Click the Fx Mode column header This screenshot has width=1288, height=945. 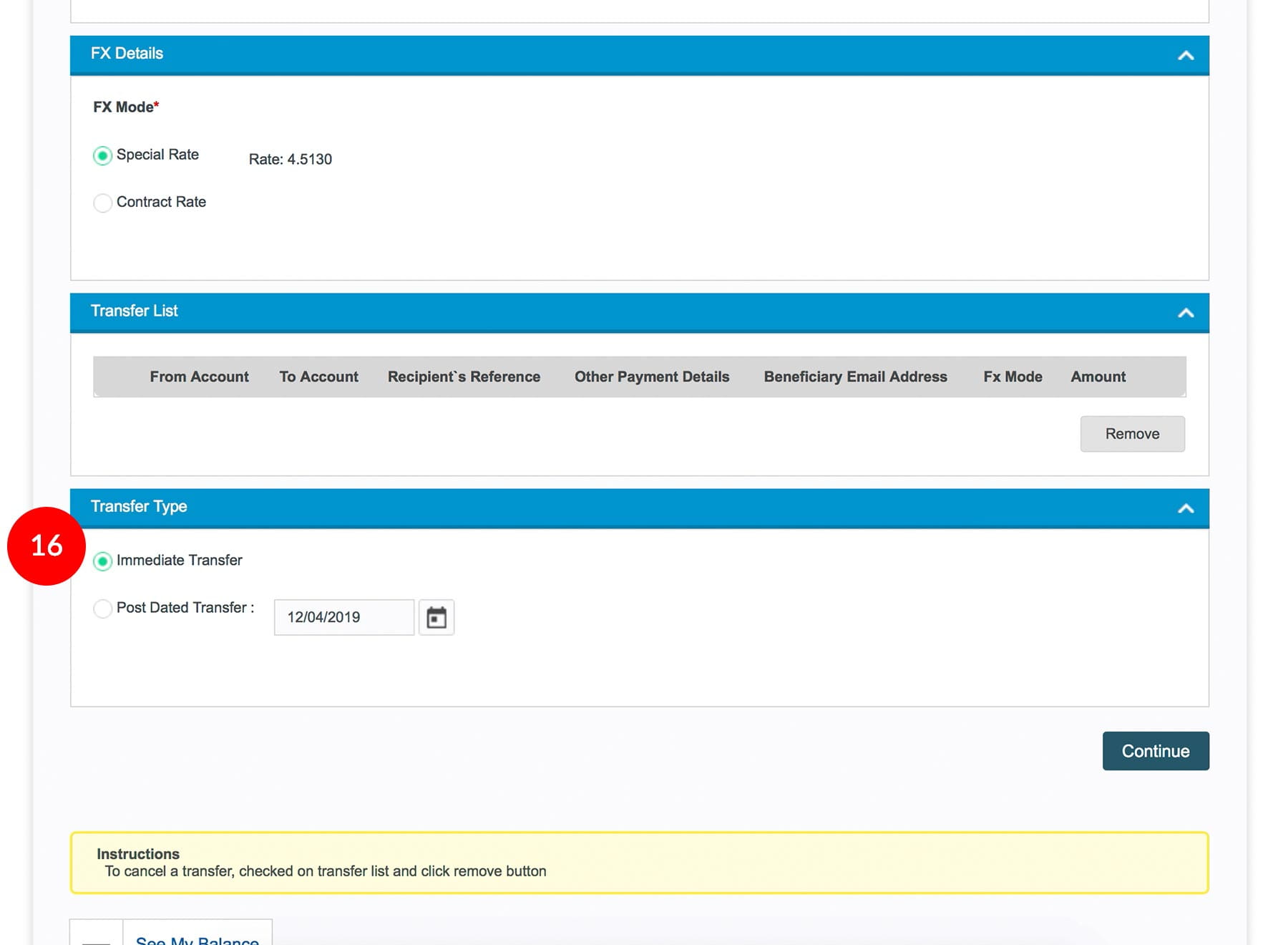(x=1012, y=377)
